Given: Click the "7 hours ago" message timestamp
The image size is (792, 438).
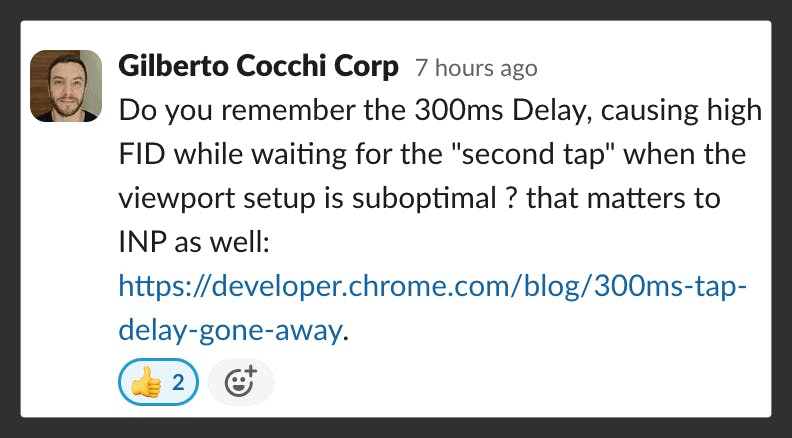Looking at the screenshot, I should 476,69.
